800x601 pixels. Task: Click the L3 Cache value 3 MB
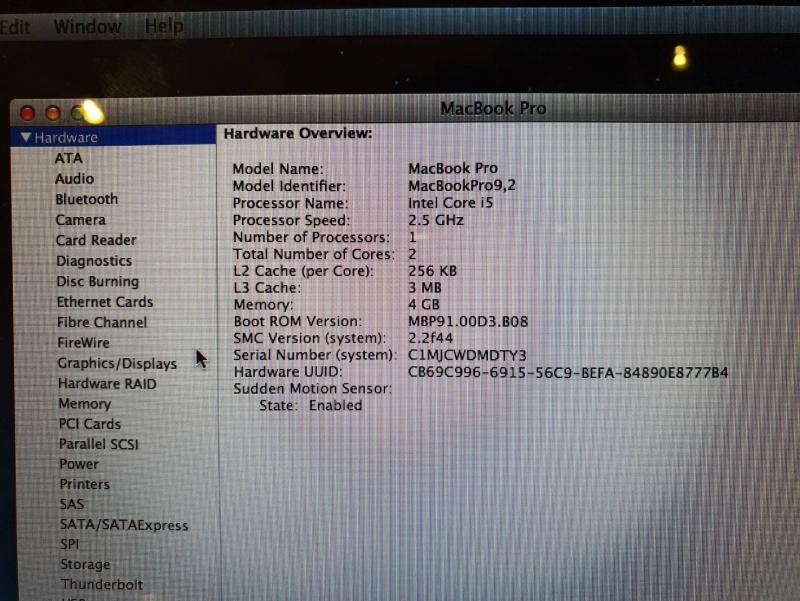pos(425,288)
